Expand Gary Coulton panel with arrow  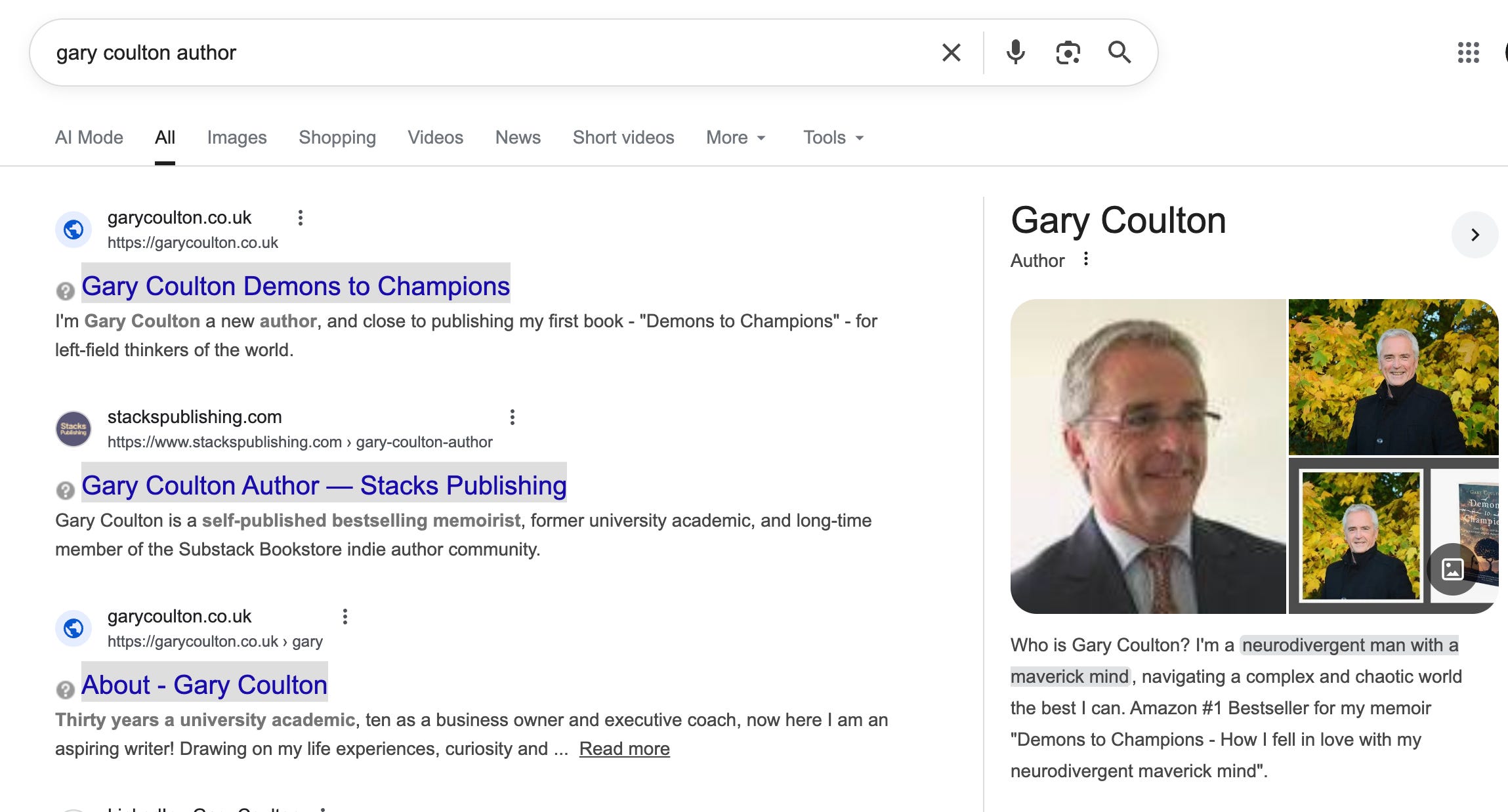point(1475,235)
